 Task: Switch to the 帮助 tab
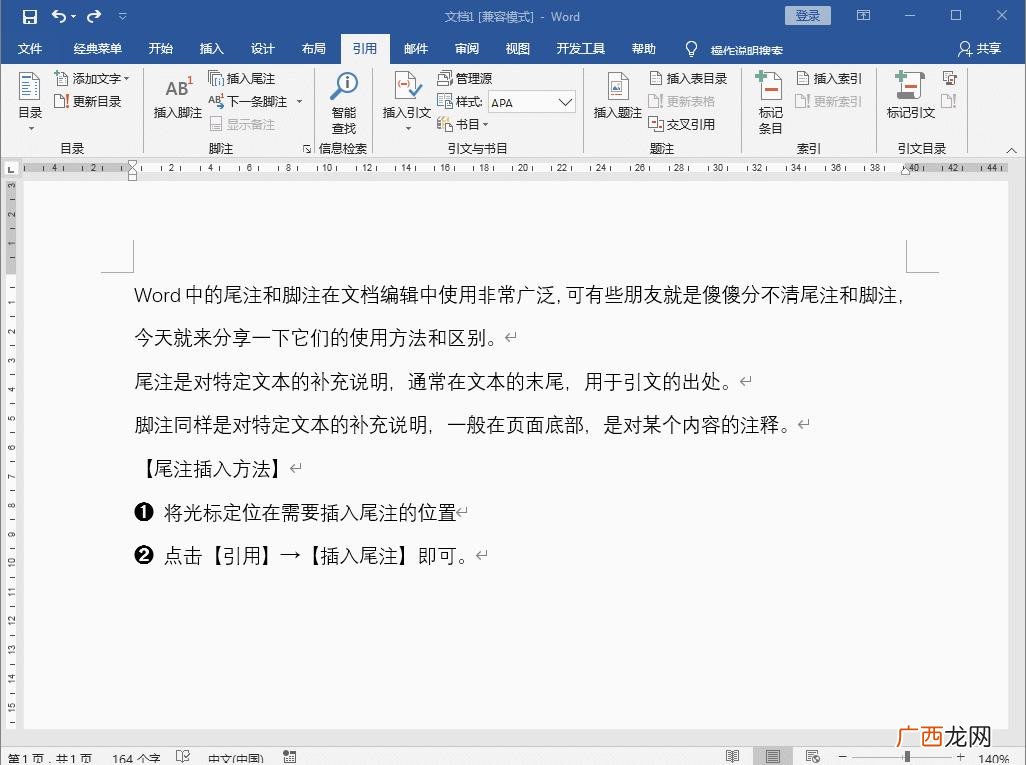[x=643, y=48]
